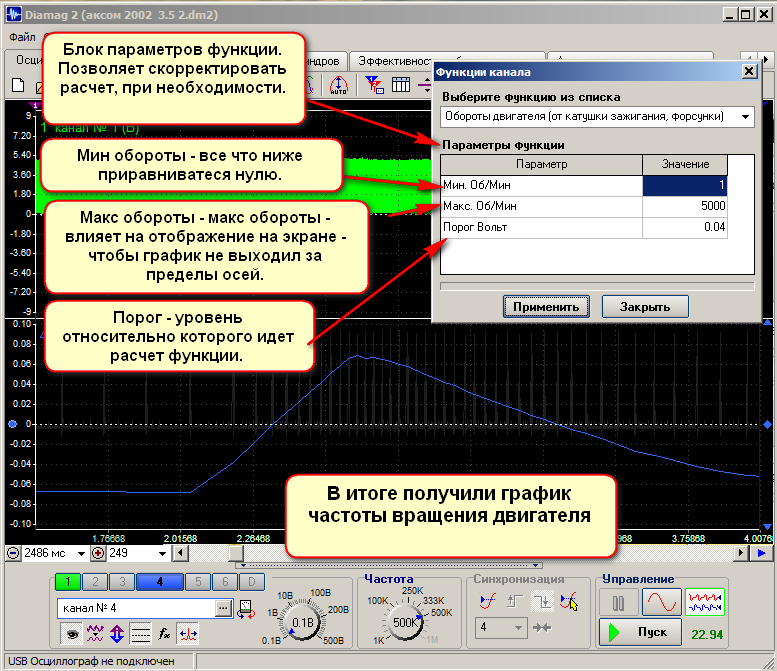Click the pause control icon

[618, 603]
